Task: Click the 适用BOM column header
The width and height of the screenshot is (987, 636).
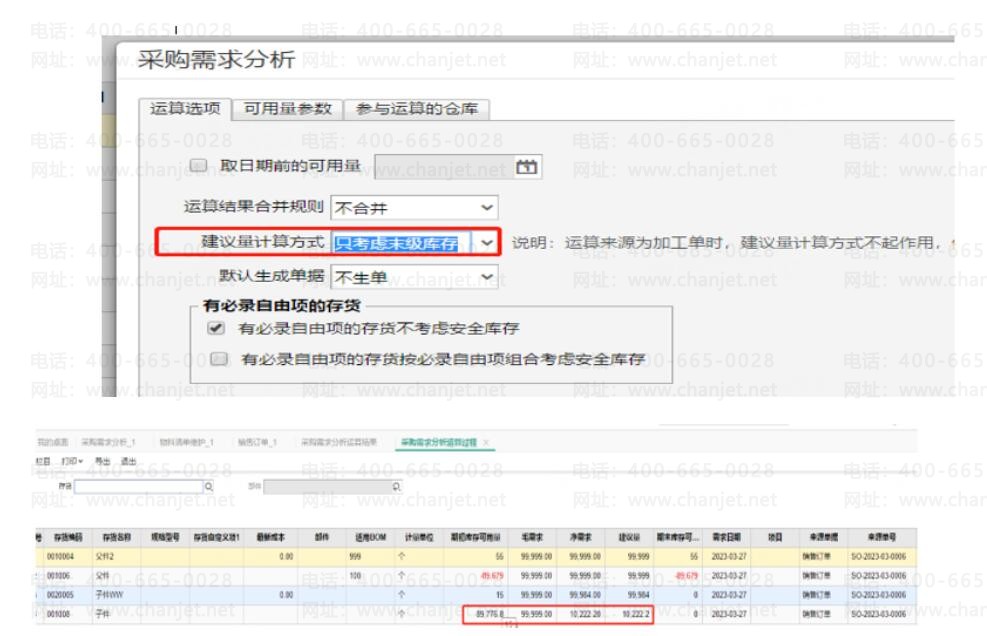Action: pyautogui.click(x=370, y=537)
